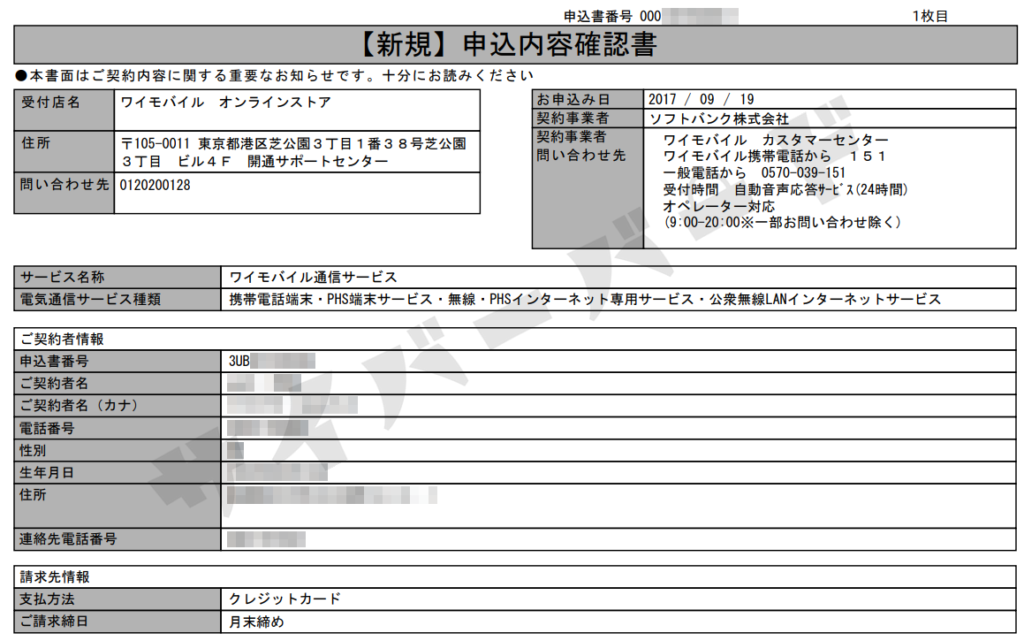The height and width of the screenshot is (641, 1024).
Task: Select the address line 〒105-0011 東京都港区芝公園
Action: (x=294, y=144)
